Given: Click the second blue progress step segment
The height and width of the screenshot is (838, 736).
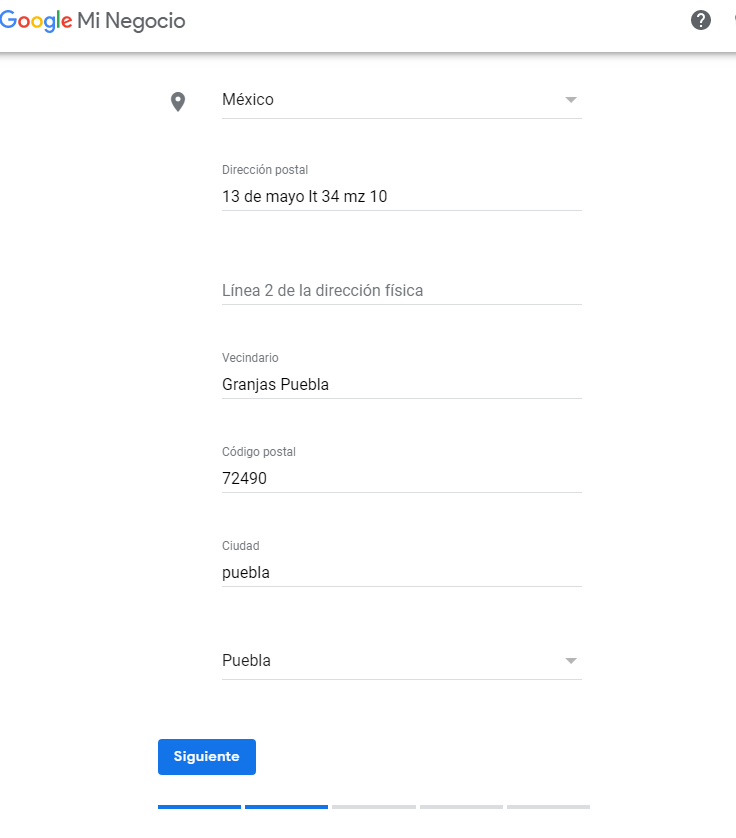Looking at the screenshot, I should coord(286,806).
